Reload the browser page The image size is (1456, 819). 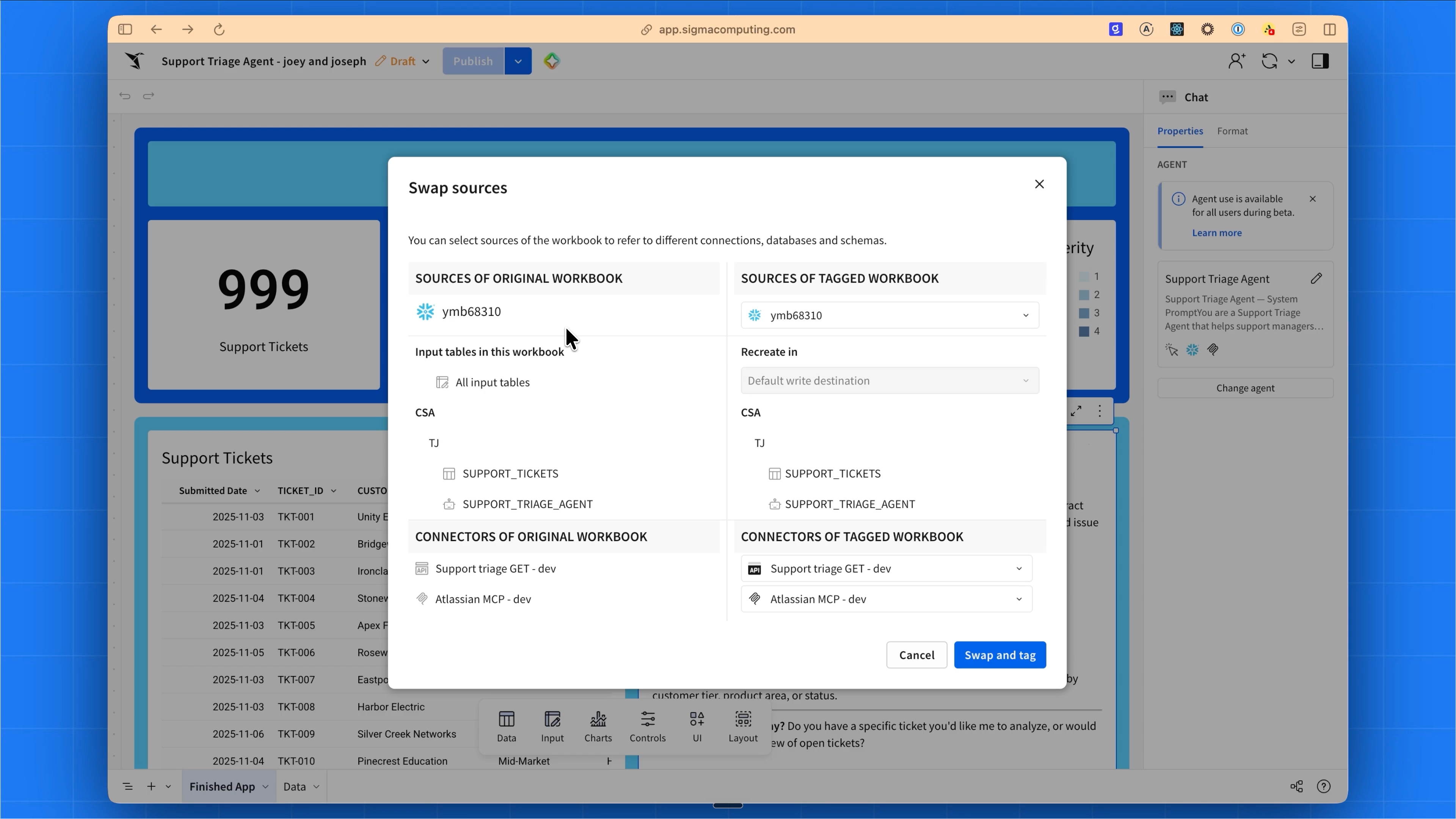[219, 30]
